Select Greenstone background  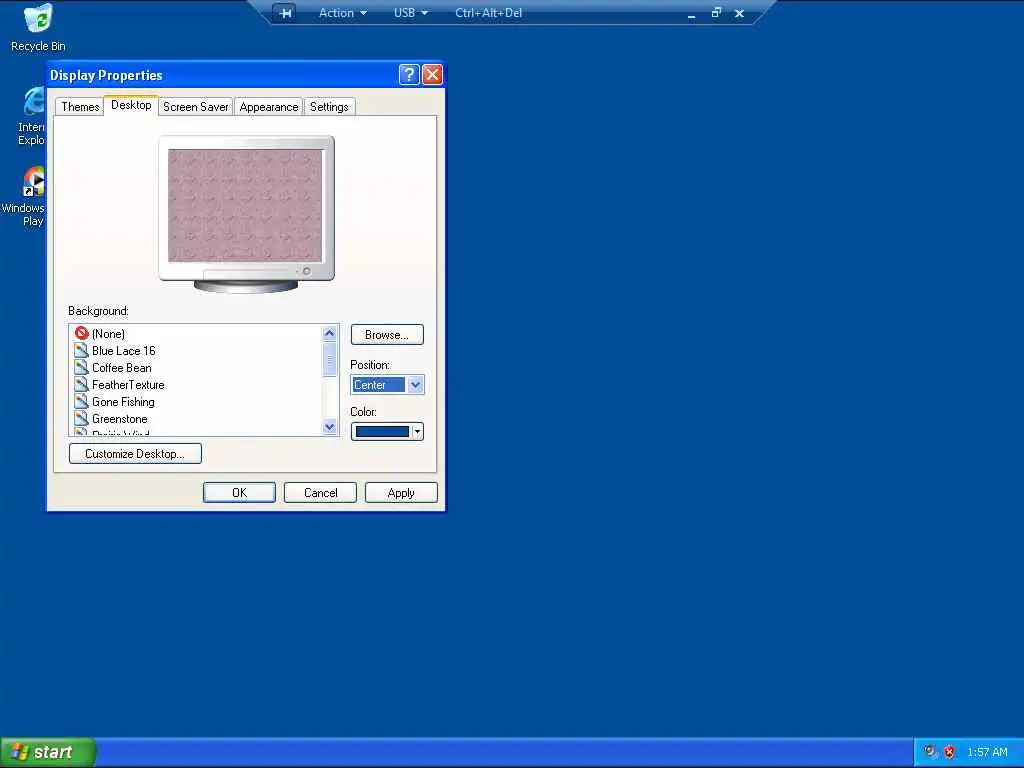tap(120, 419)
